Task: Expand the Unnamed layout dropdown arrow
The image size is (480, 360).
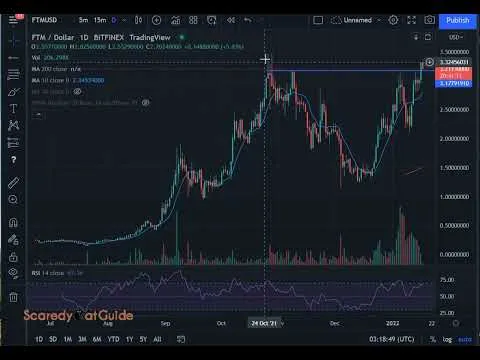Action: [x=379, y=20]
